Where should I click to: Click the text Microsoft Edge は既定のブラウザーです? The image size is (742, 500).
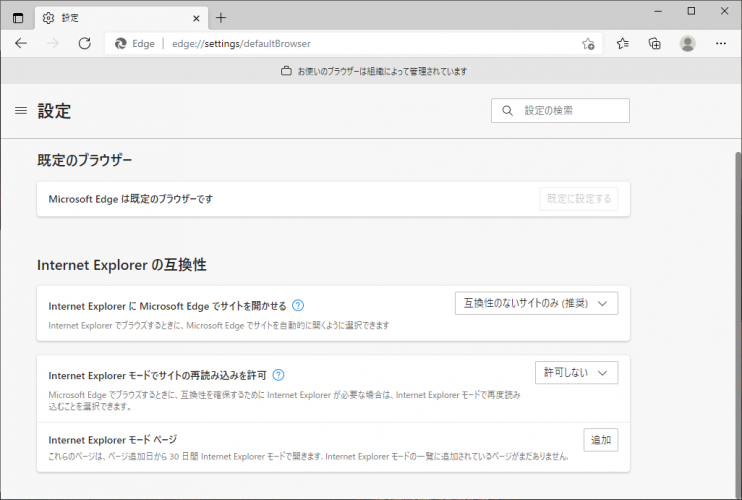131,199
